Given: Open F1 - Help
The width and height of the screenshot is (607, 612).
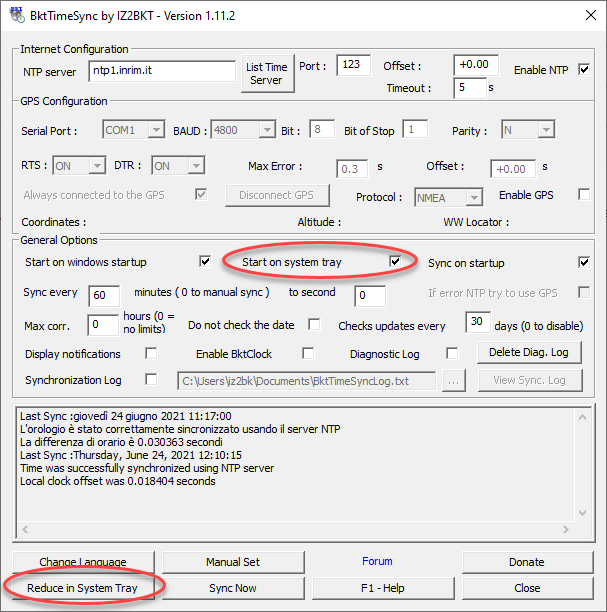Looking at the screenshot, I should coord(383,588).
